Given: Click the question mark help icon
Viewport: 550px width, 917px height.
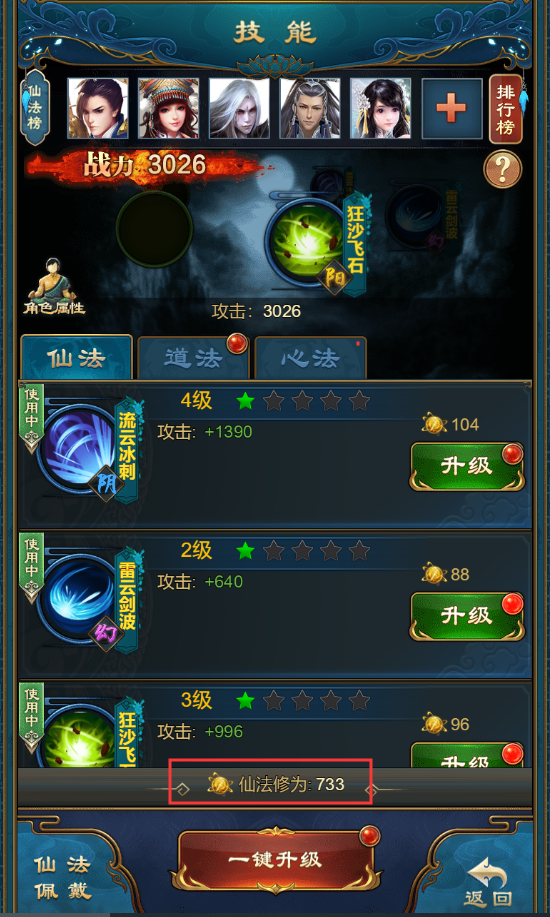Looking at the screenshot, I should click(502, 169).
